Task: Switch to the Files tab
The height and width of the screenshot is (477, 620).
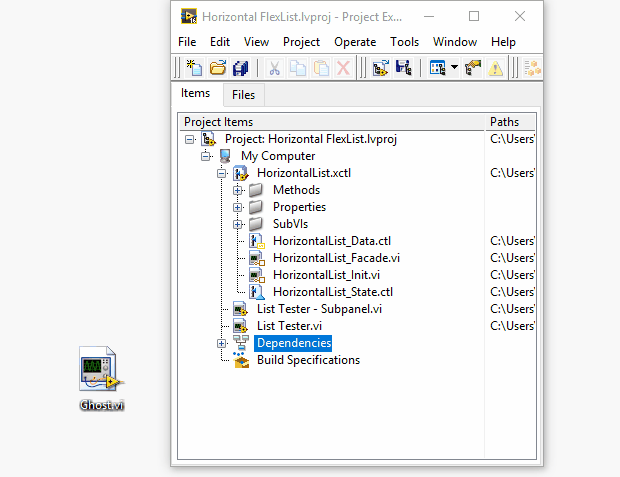Action: pos(244,95)
